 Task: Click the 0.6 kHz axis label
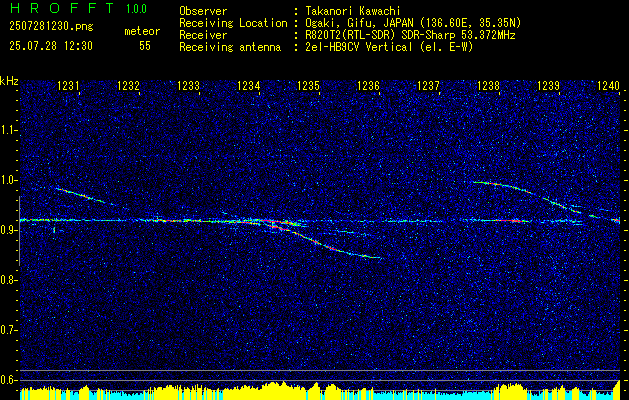9,380
